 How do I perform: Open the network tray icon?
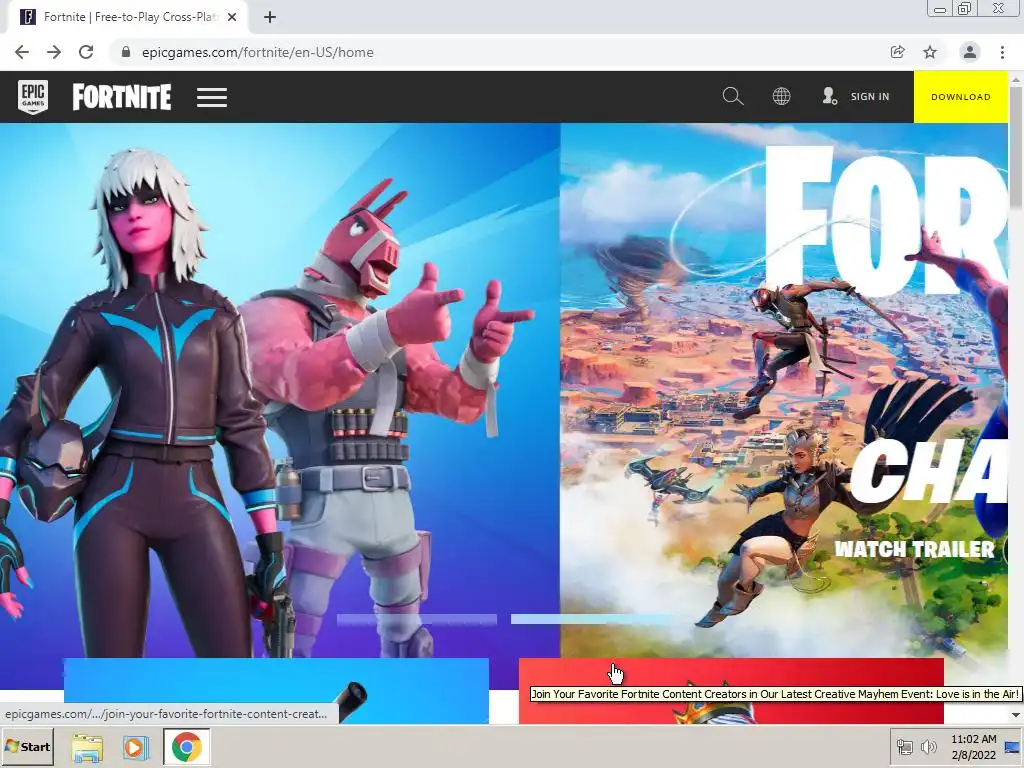coord(904,746)
